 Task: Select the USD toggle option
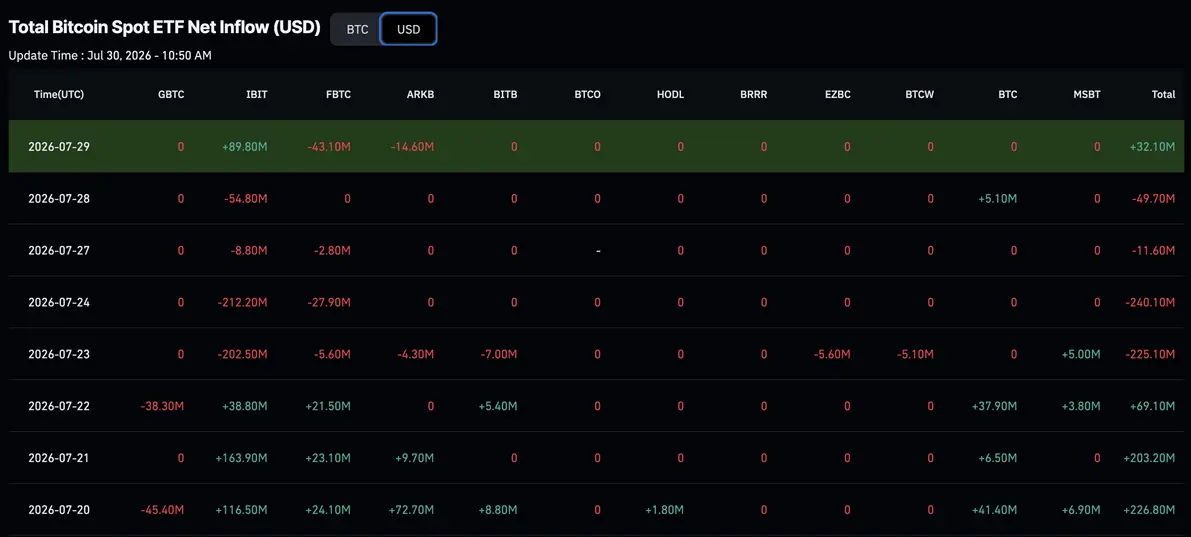[409, 30]
